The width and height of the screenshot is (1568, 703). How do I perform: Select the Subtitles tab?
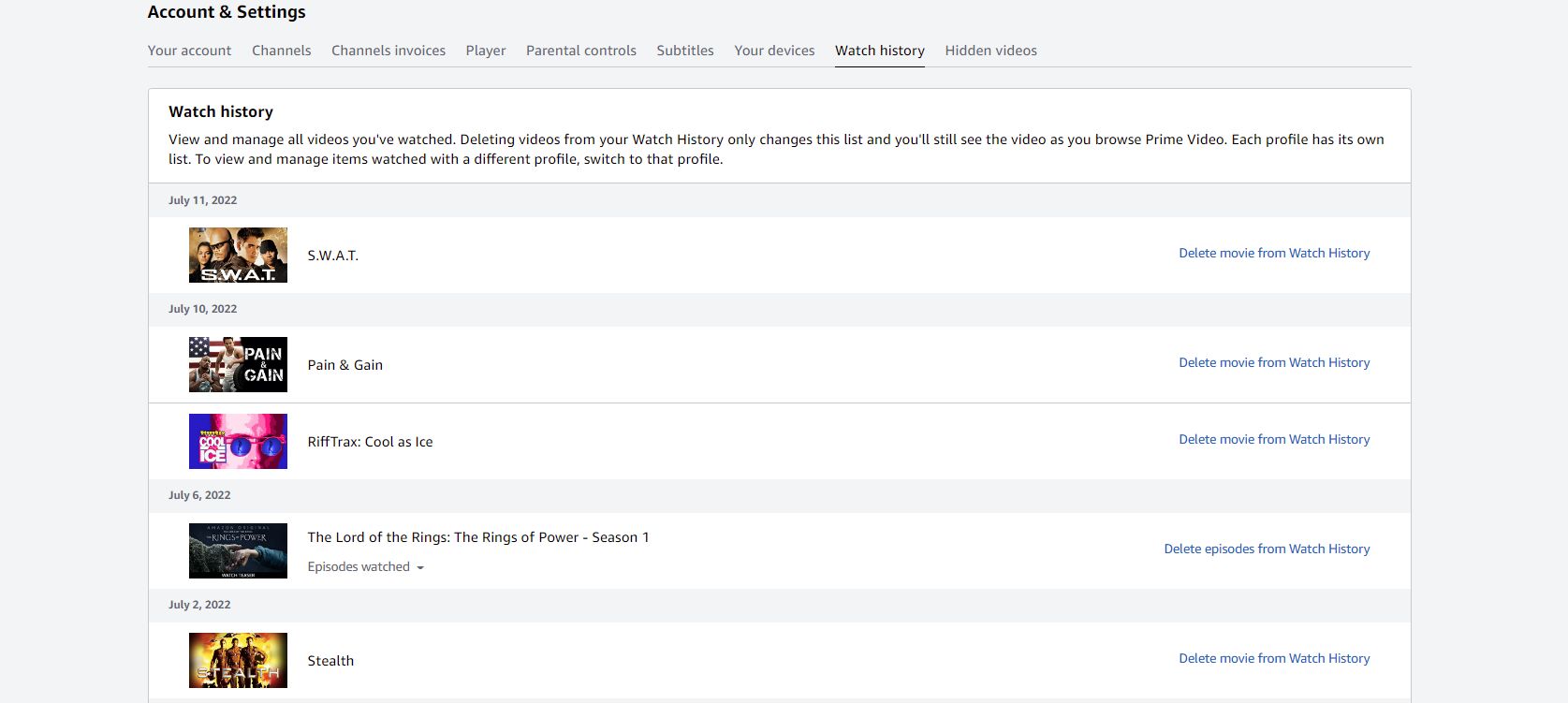coord(685,51)
